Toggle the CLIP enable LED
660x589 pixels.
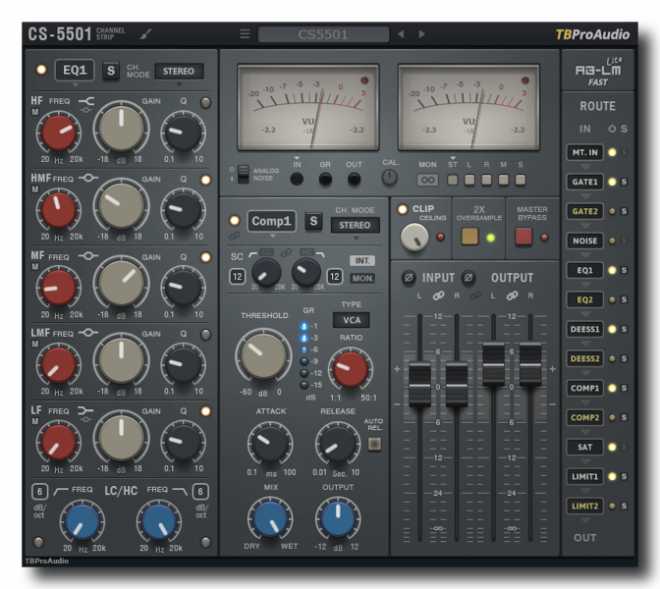(402, 209)
